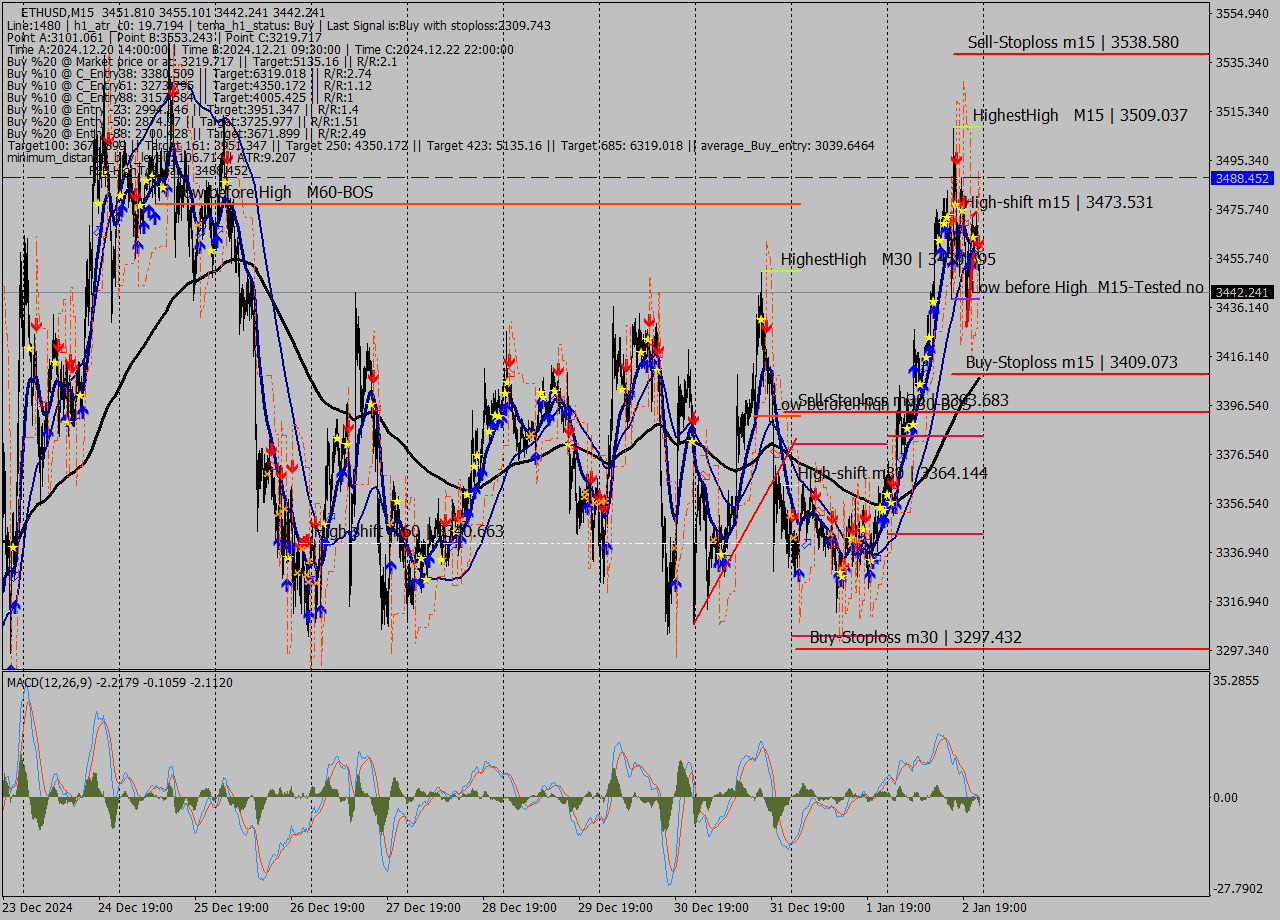Click the current price tag 3442.241

[x=1241, y=292]
